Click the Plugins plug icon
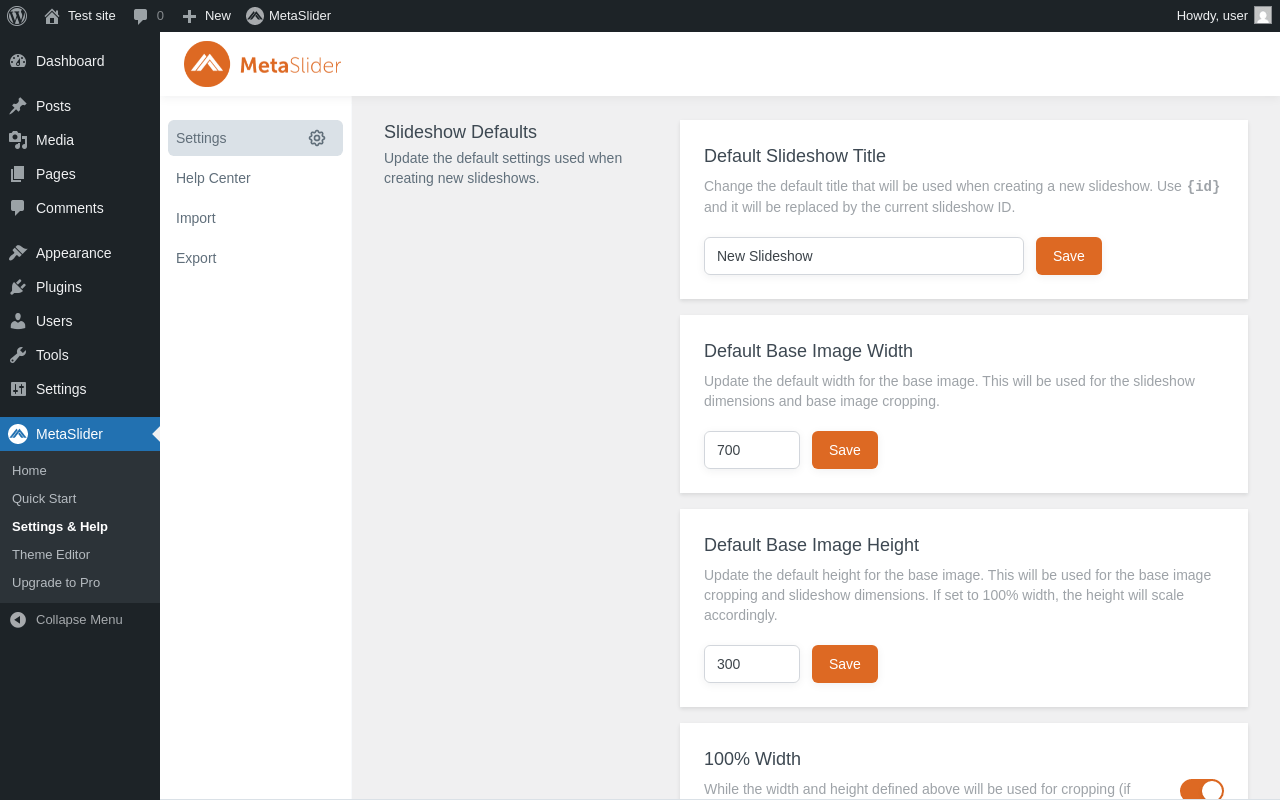The width and height of the screenshot is (1280, 800). tap(18, 287)
